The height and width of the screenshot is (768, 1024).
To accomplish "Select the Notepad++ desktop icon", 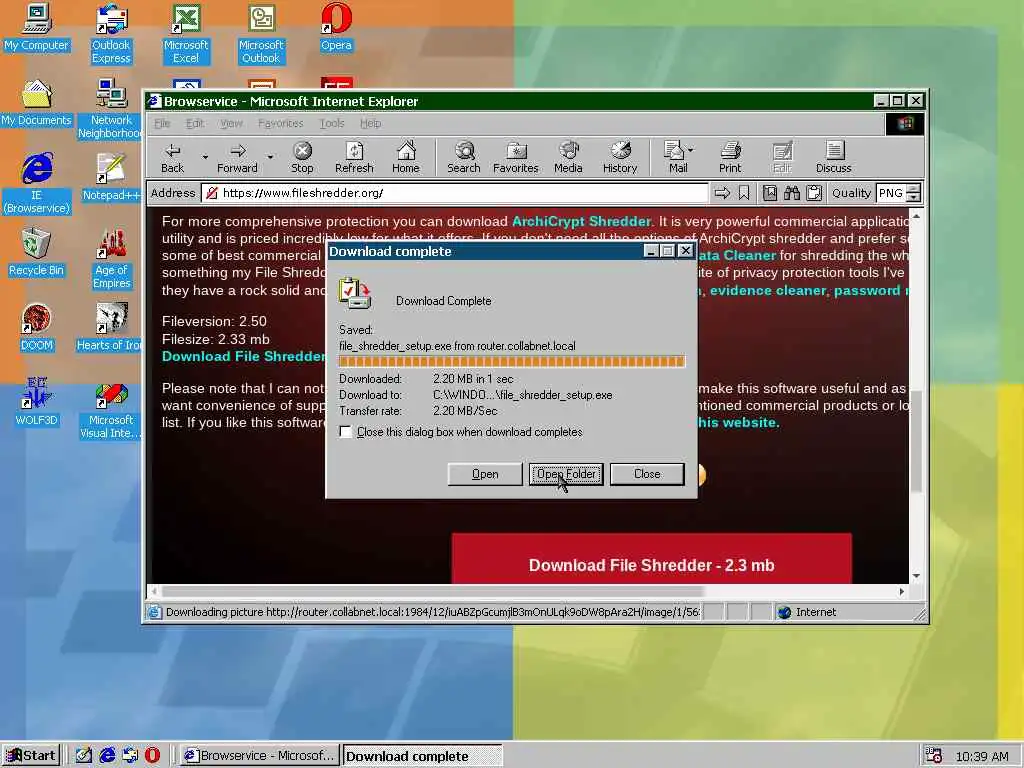I will 111,177.
